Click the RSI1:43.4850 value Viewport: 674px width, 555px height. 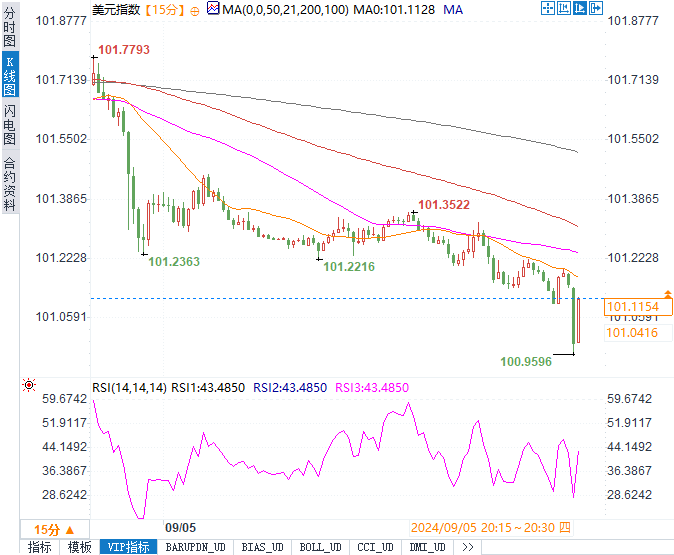click(208, 387)
